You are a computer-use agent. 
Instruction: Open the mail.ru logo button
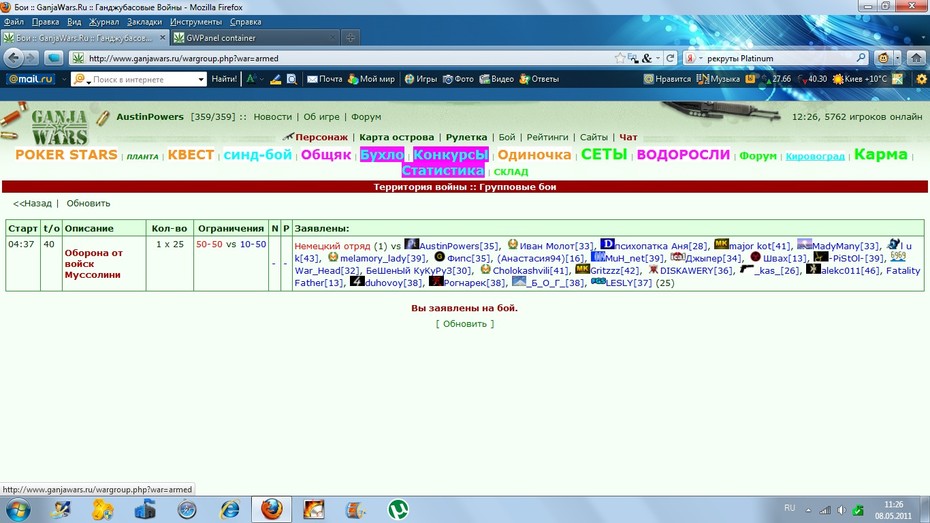coord(30,79)
